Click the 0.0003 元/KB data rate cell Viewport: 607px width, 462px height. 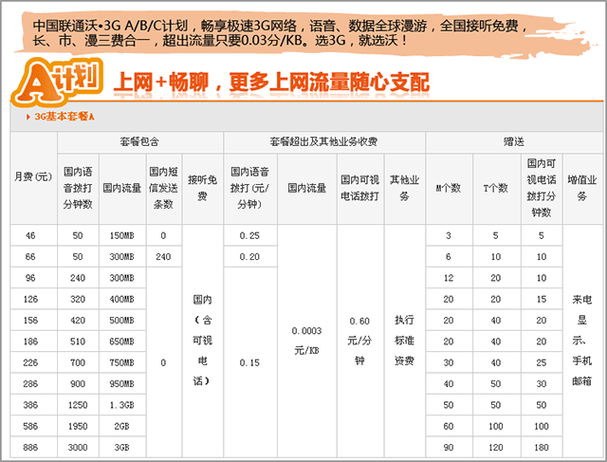307,341
